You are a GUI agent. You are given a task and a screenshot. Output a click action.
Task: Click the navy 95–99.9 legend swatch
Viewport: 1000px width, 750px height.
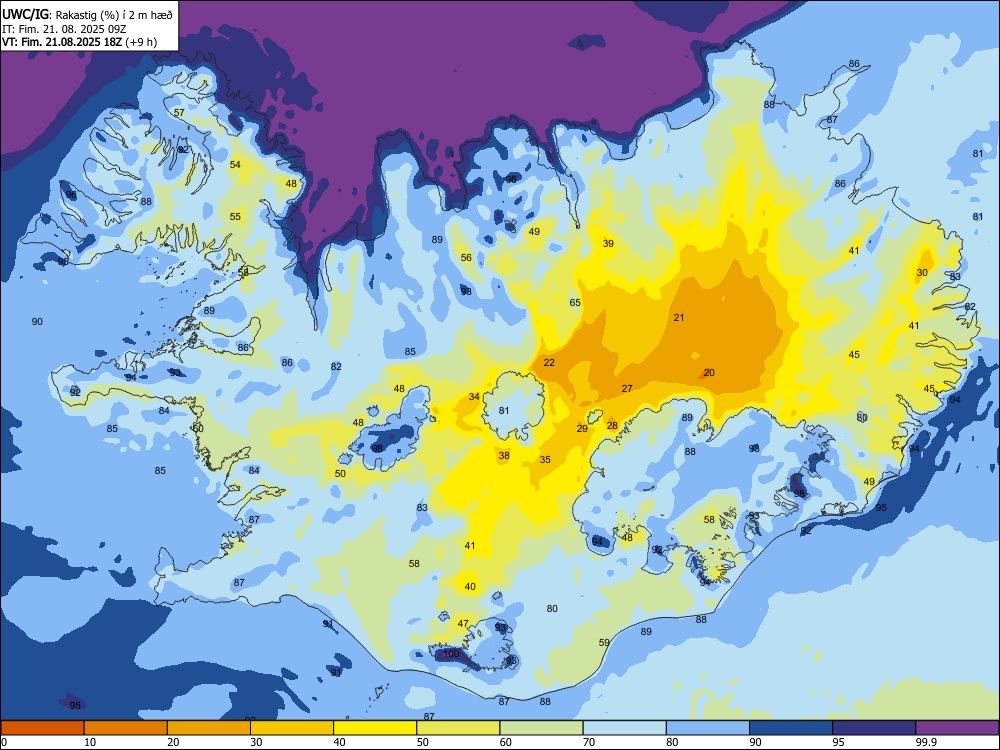[874, 728]
